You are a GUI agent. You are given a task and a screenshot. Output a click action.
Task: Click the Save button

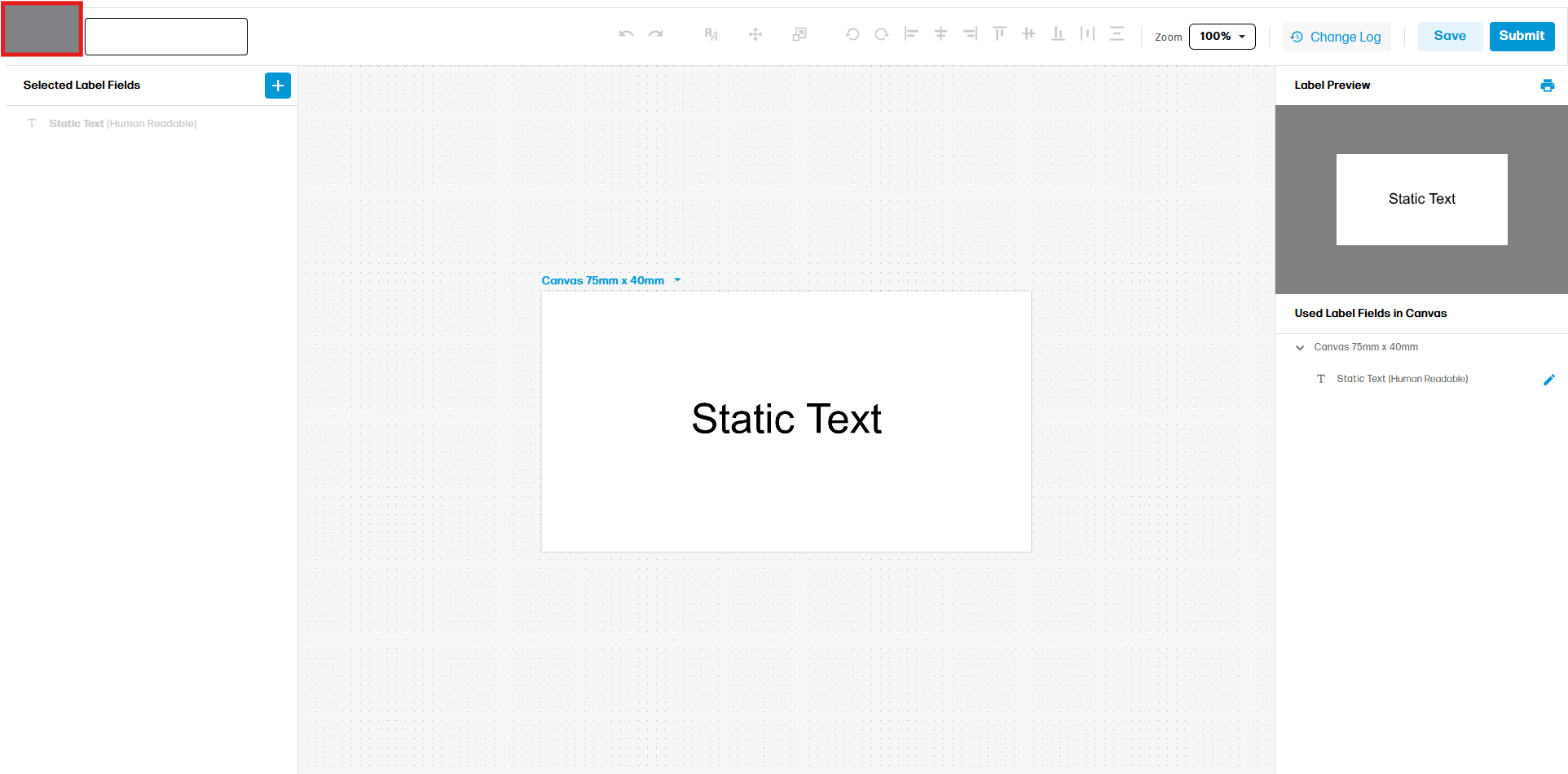coord(1450,37)
